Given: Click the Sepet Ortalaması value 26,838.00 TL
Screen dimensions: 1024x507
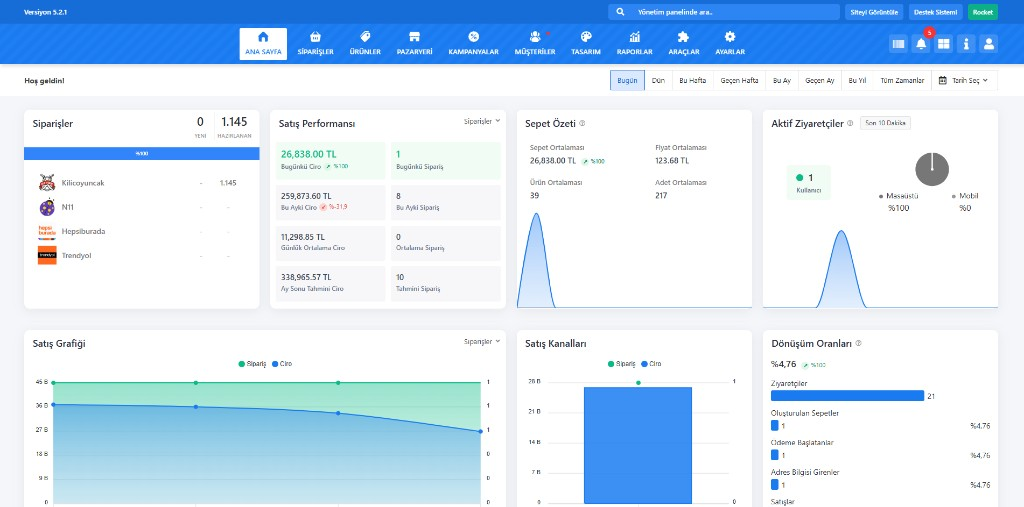Looking at the screenshot, I should (x=552, y=160).
